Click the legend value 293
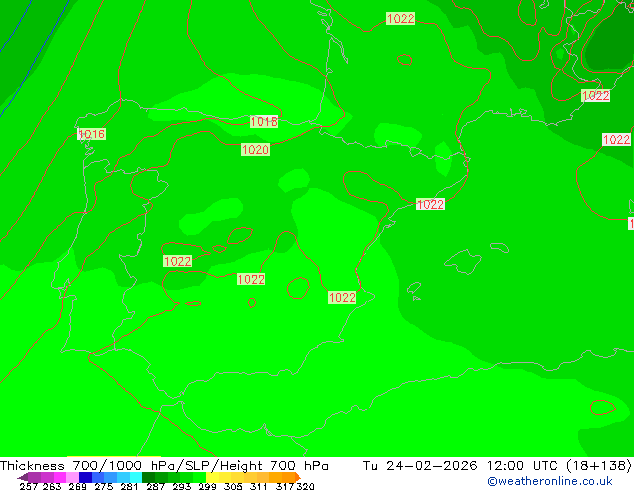634x490 pixels. point(182,486)
